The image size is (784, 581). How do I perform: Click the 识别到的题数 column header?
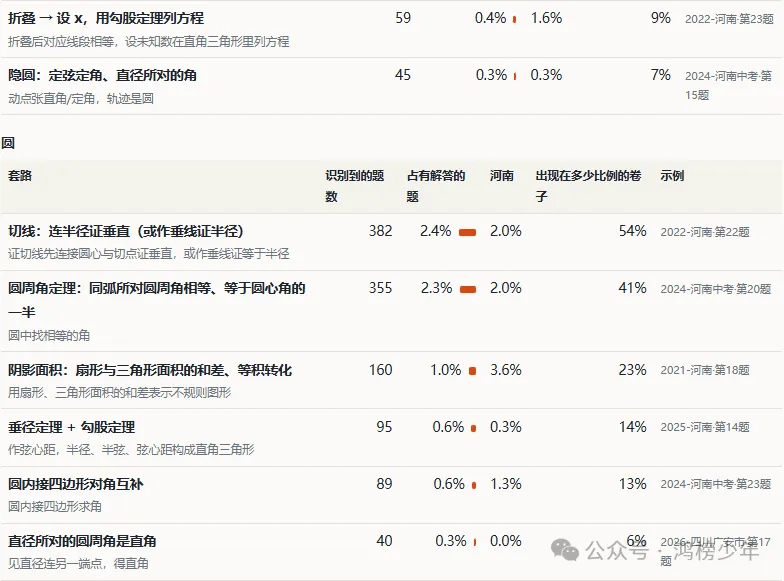354,186
